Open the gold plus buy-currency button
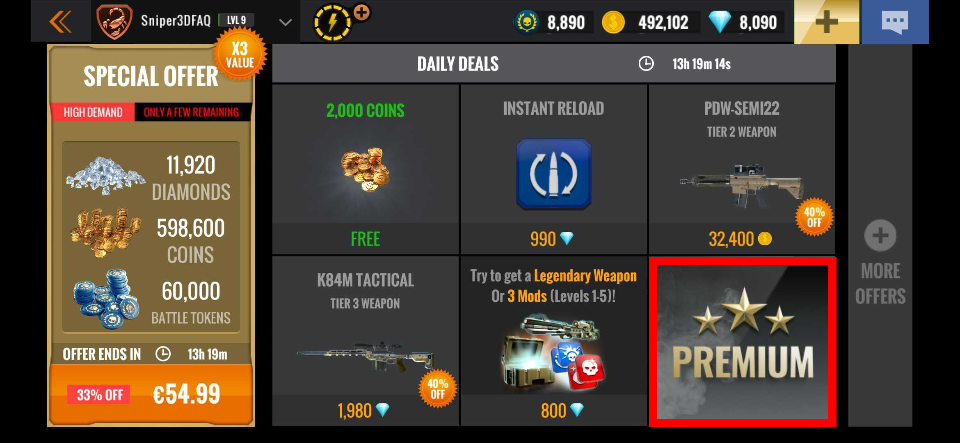960x443 pixels. point(827,22)
